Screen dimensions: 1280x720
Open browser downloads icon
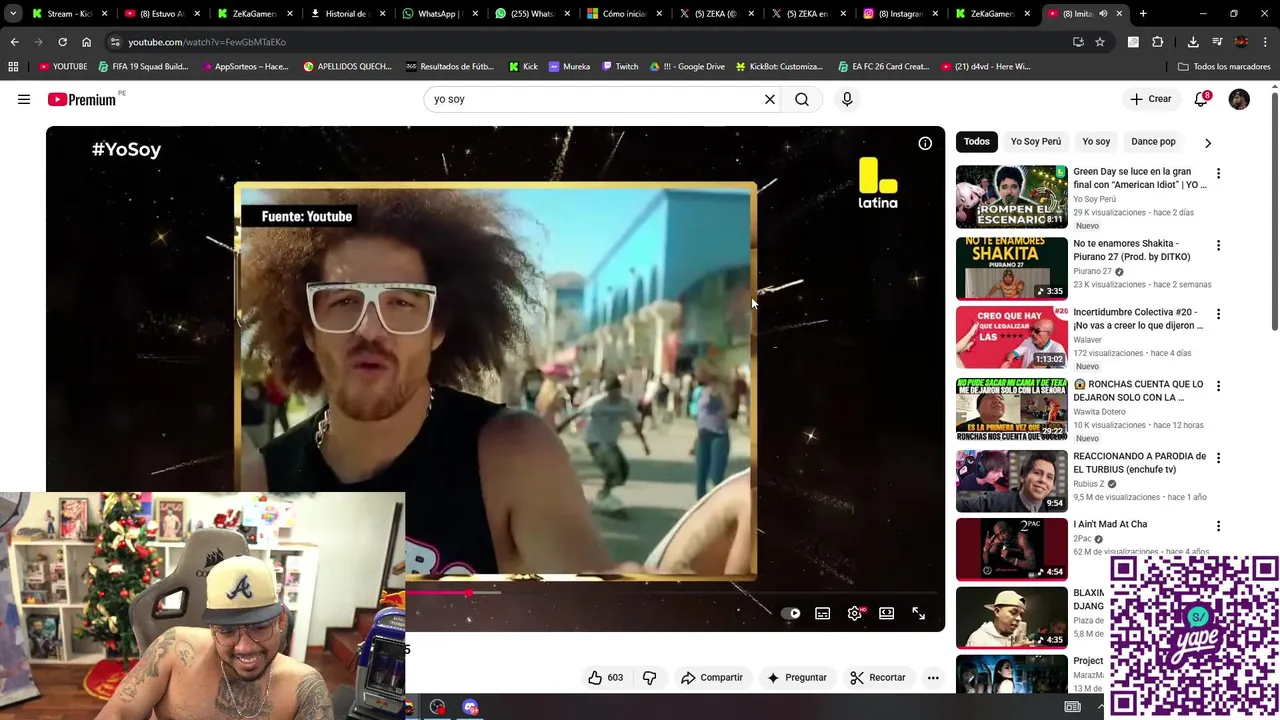[x=1193, y=42]
